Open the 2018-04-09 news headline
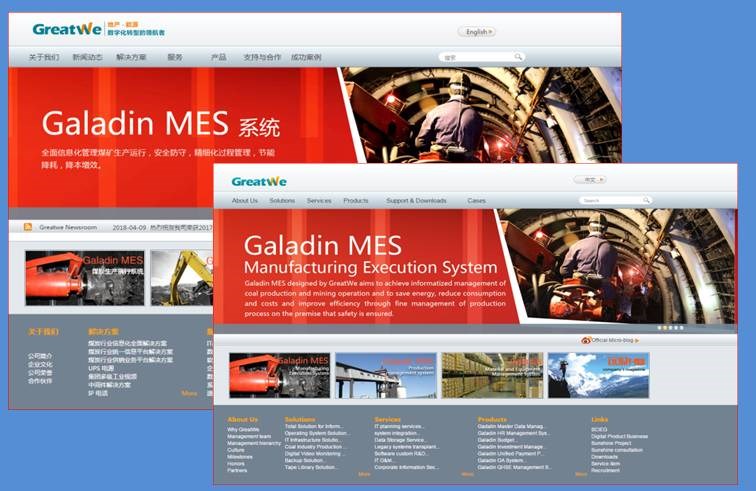Image resolution: width=756 pixels, height=491 pixels. coord(162,228)
